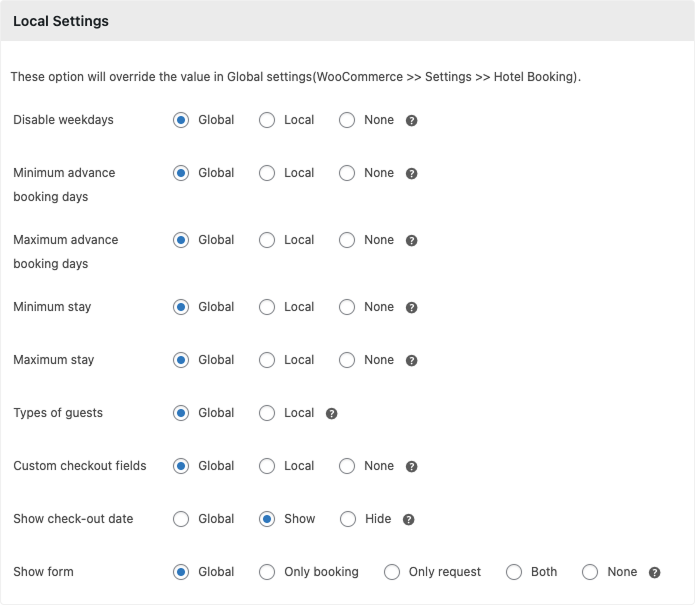The image size is (695, 605).
Task: Click help icon for Maximum advance booking days
Action: [x=411, y=241]
